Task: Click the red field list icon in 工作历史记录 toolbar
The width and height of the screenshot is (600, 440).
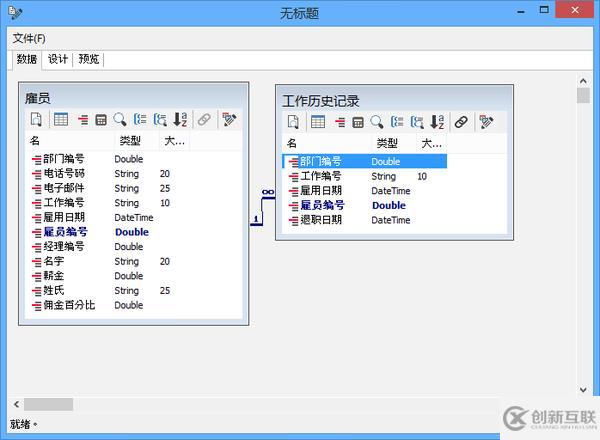Action: click(x=340, y=122)
